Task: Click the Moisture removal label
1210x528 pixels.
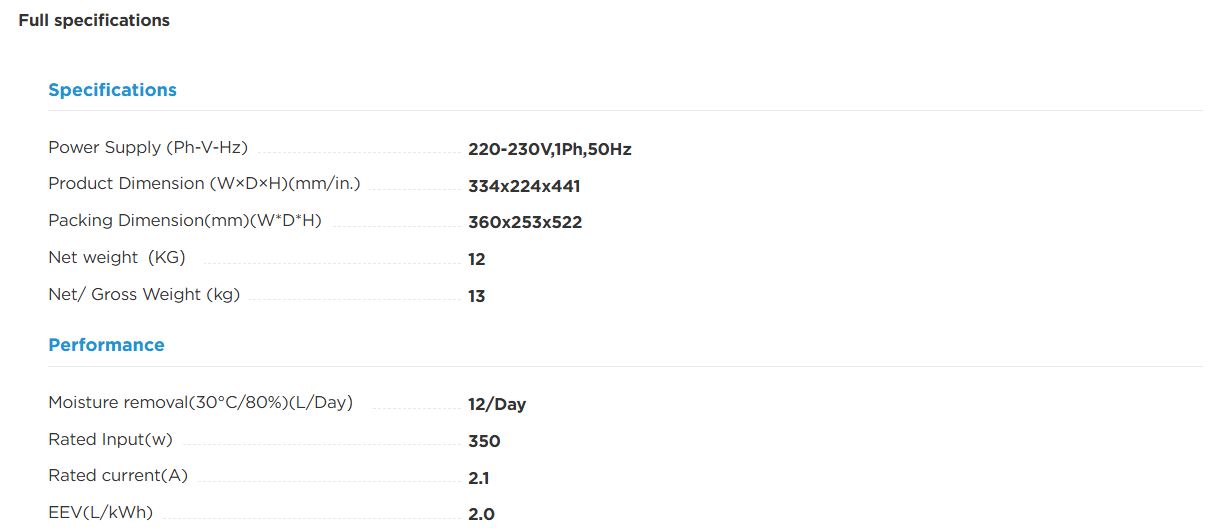Action: click(200, 403)
